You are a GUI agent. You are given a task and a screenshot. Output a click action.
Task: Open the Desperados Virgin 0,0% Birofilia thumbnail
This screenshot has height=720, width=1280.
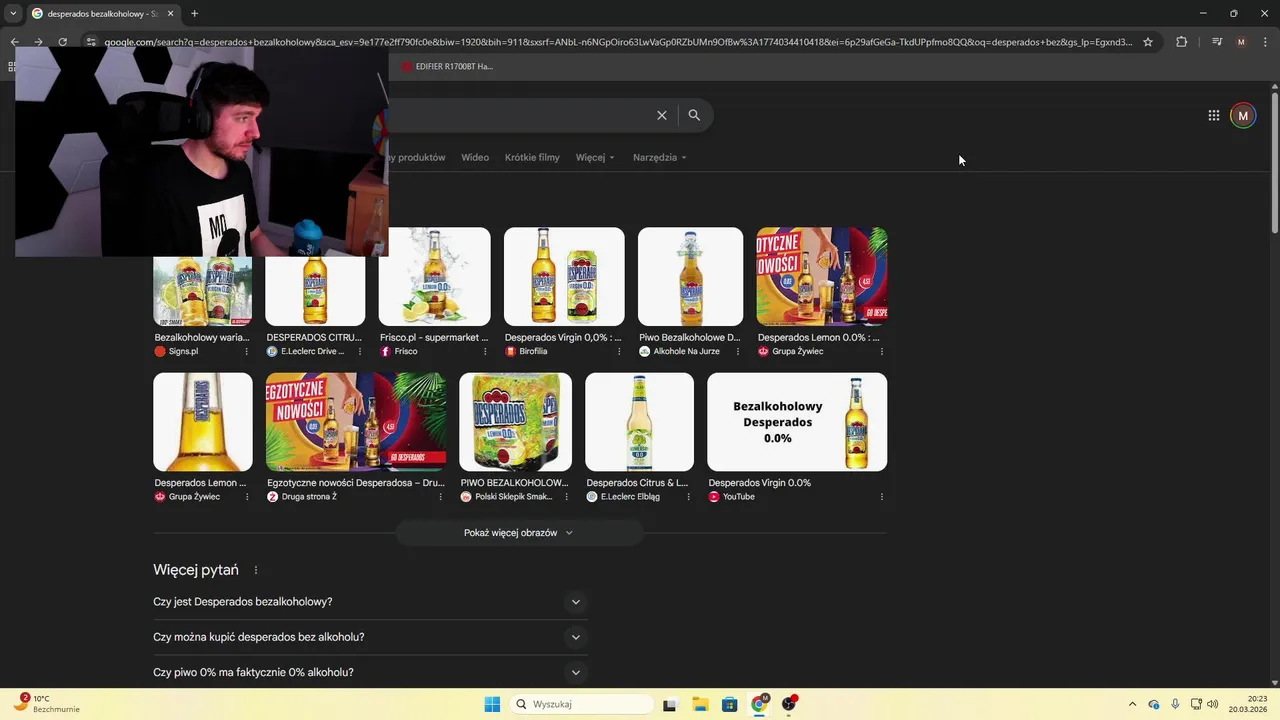click(x=564, y=277)
